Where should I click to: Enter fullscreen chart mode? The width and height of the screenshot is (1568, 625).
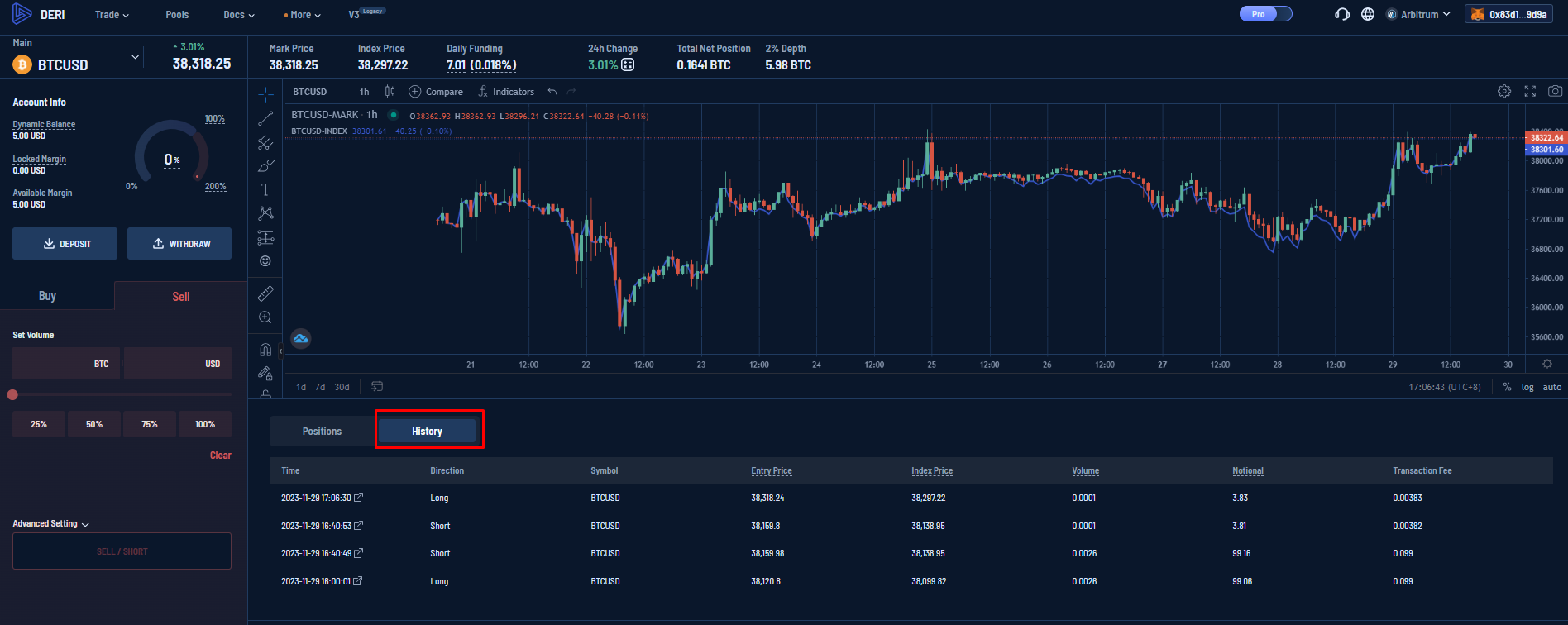click(1530, 92)
